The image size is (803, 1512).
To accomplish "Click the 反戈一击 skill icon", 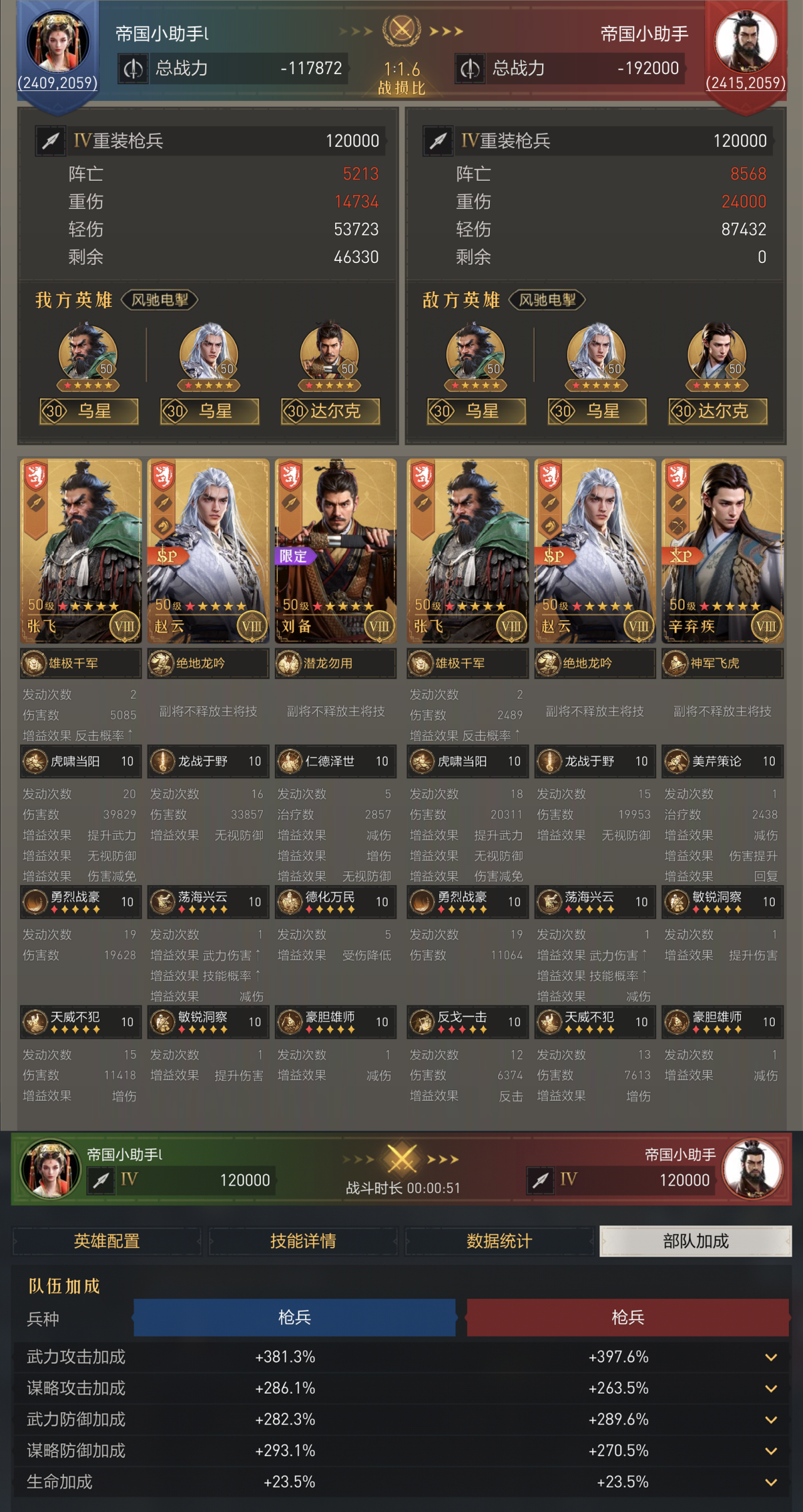I will pos(422,1022).
